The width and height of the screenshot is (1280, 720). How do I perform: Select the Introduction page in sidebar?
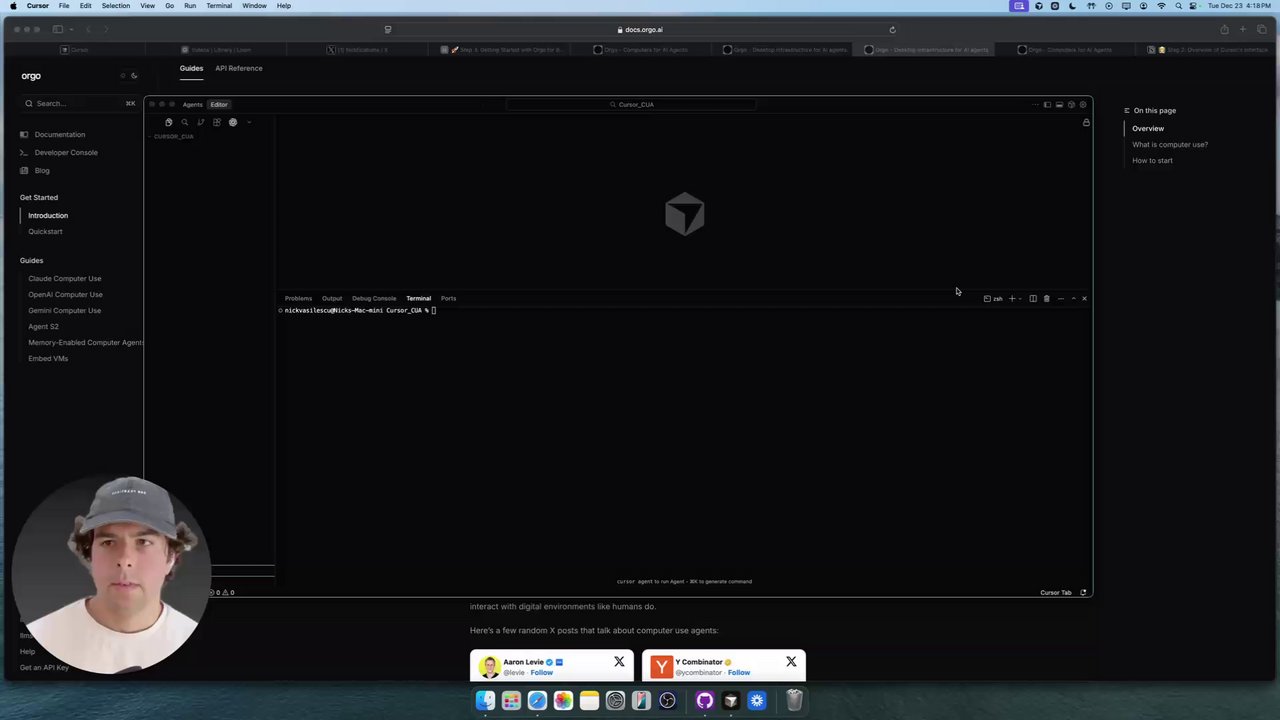click(x=48, y=215)
